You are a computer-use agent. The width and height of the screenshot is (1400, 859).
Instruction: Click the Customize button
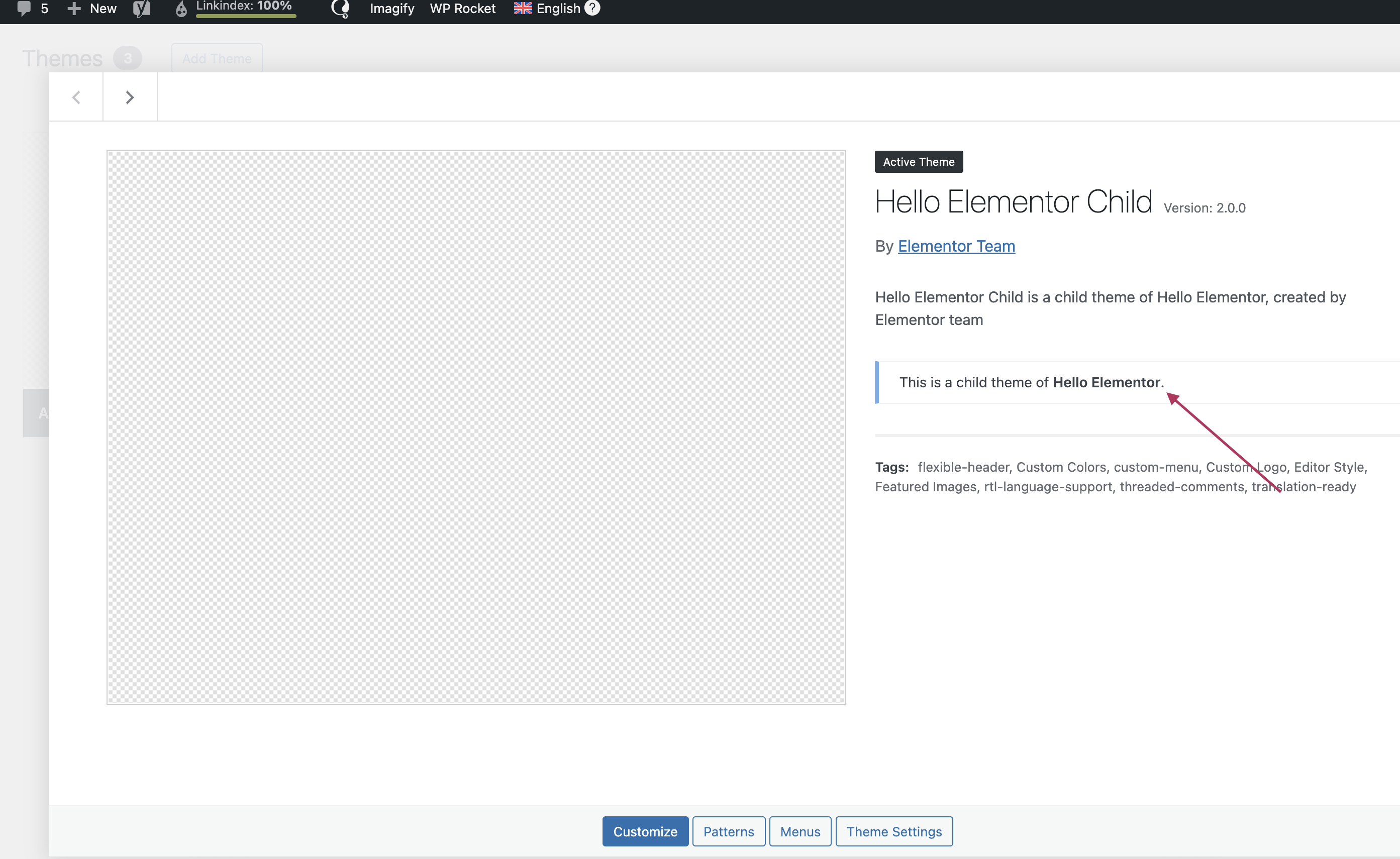click(x=645, y=831)
